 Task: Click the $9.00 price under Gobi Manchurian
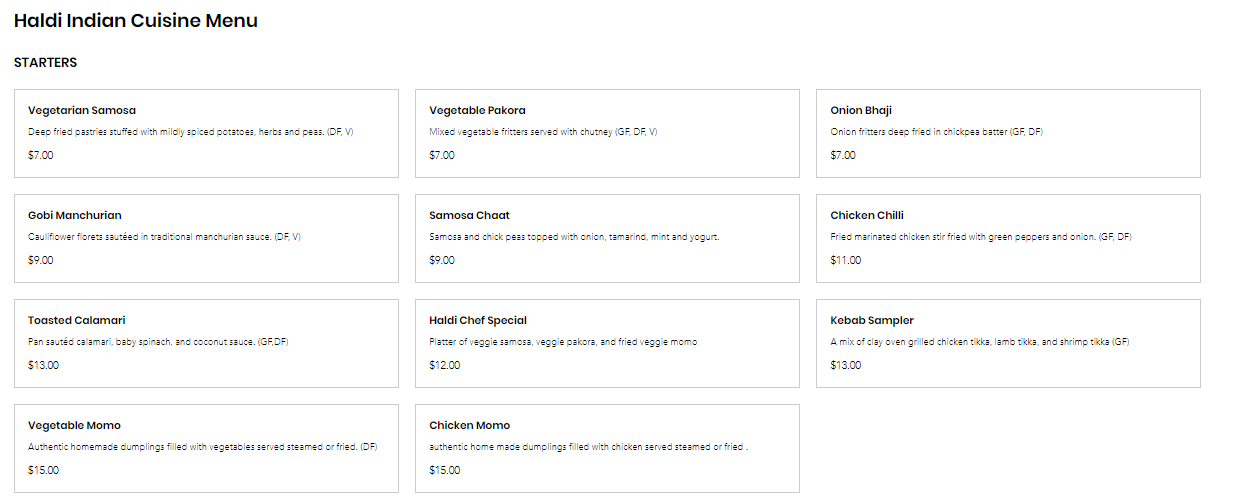click(41, 260)
